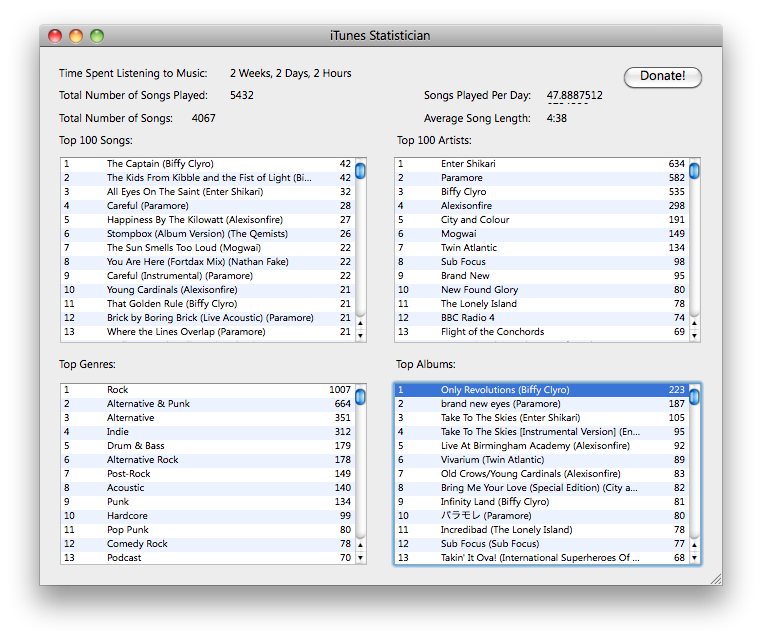
Task: Close the iTunes Statistician window
Action: click(55, 36)
